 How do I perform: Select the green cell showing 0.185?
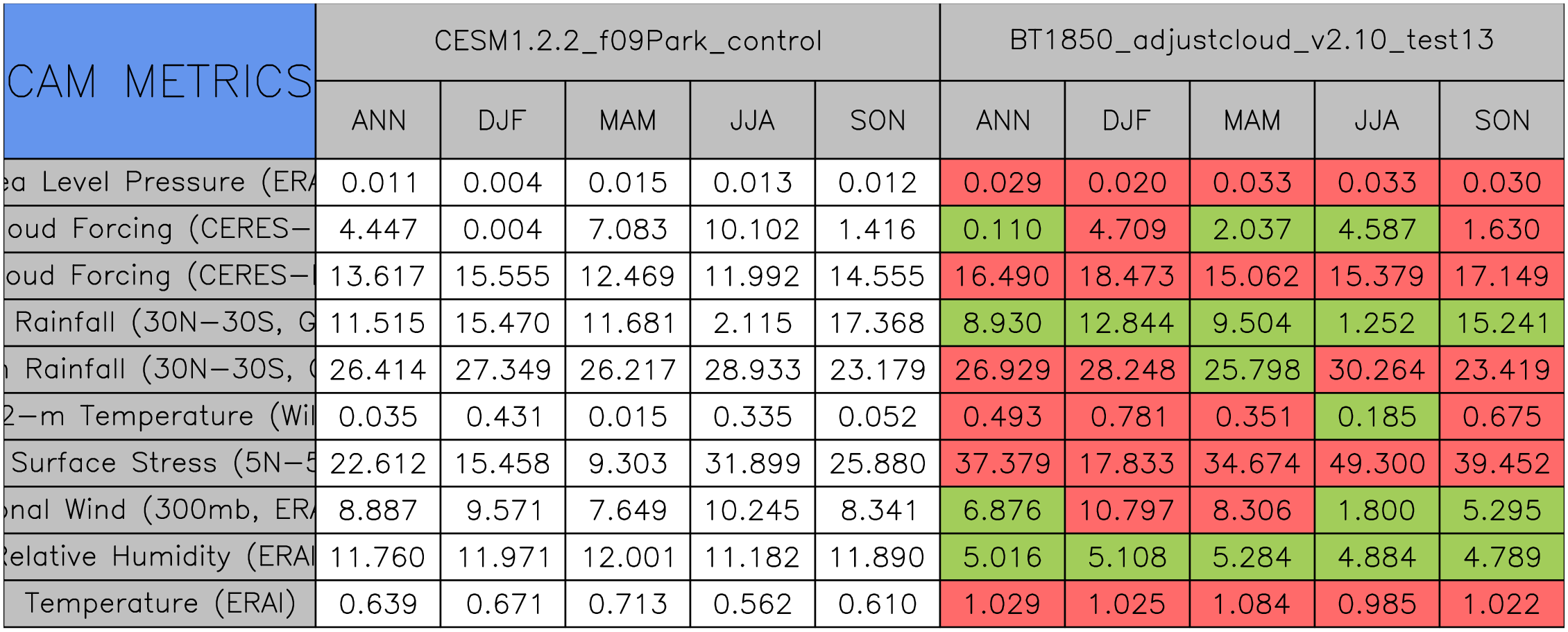pos(1377,416)
